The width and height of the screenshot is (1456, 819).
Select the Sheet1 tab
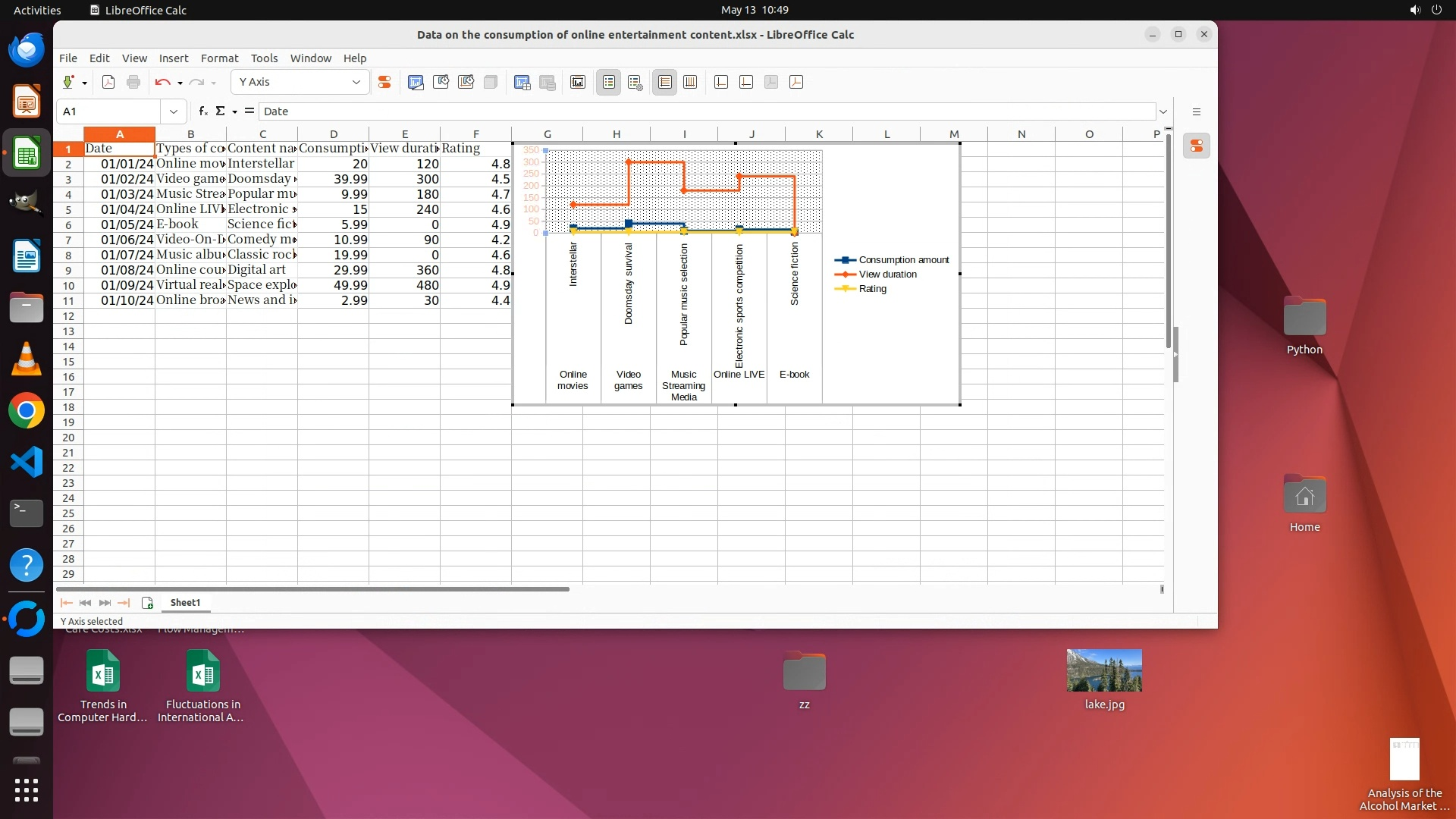185,603
